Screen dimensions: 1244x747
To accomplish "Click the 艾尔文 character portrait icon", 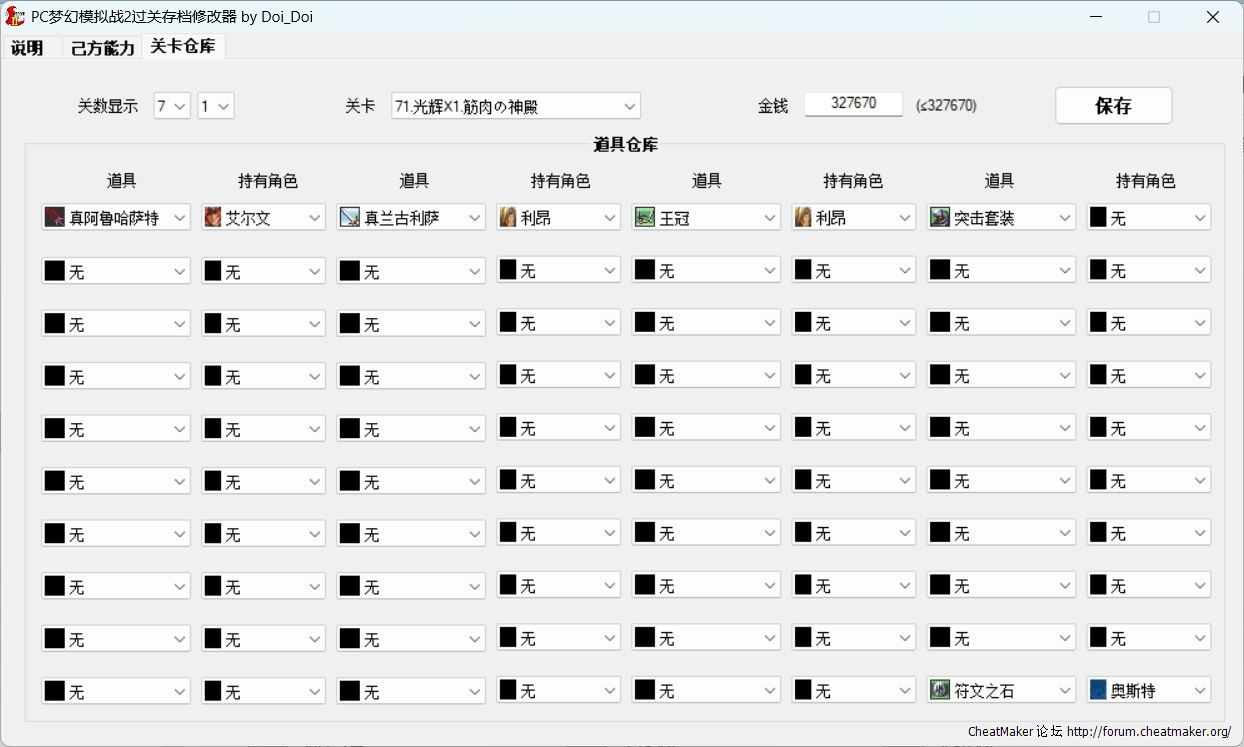I will pyautogui.click(x=212, y=217).
